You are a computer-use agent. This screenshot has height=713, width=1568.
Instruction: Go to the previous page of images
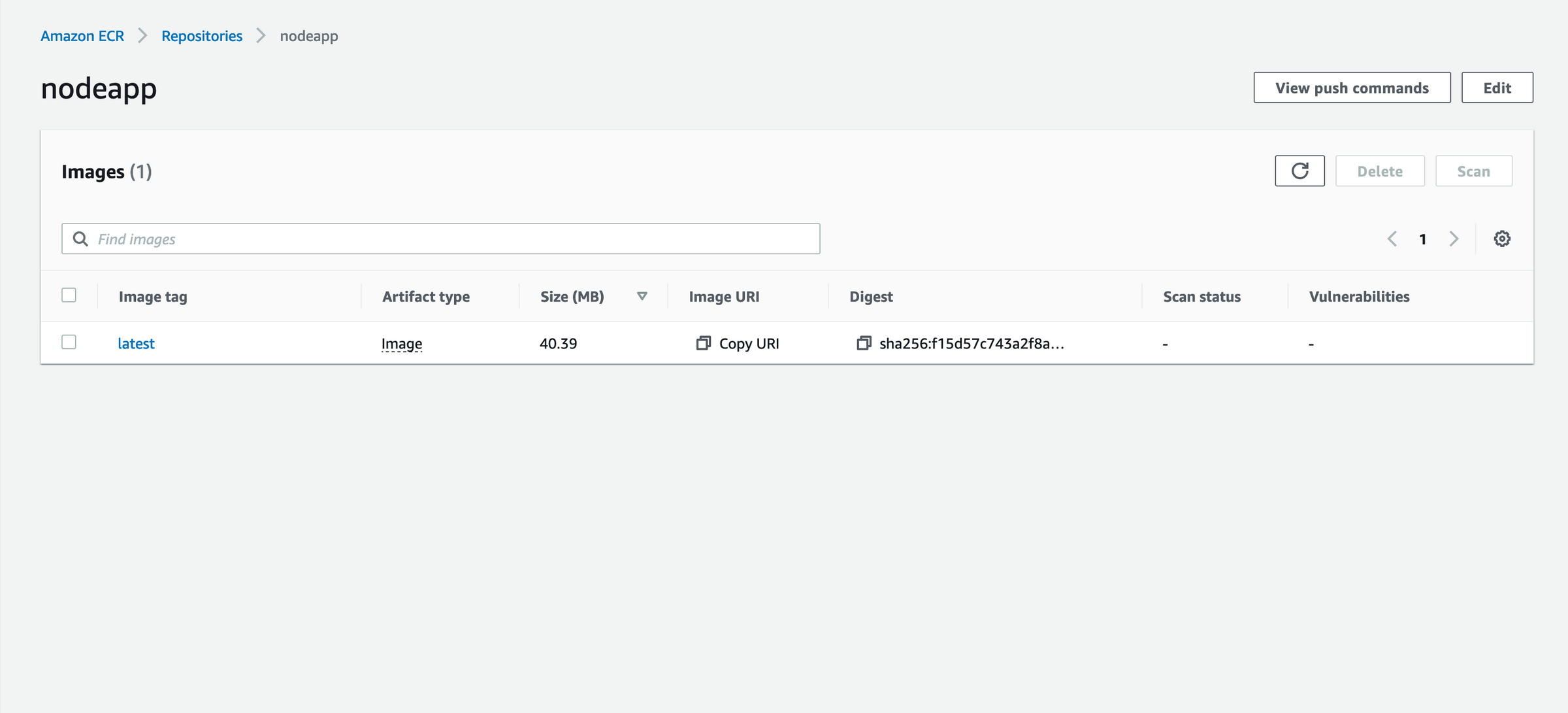tap(1392, 239)
